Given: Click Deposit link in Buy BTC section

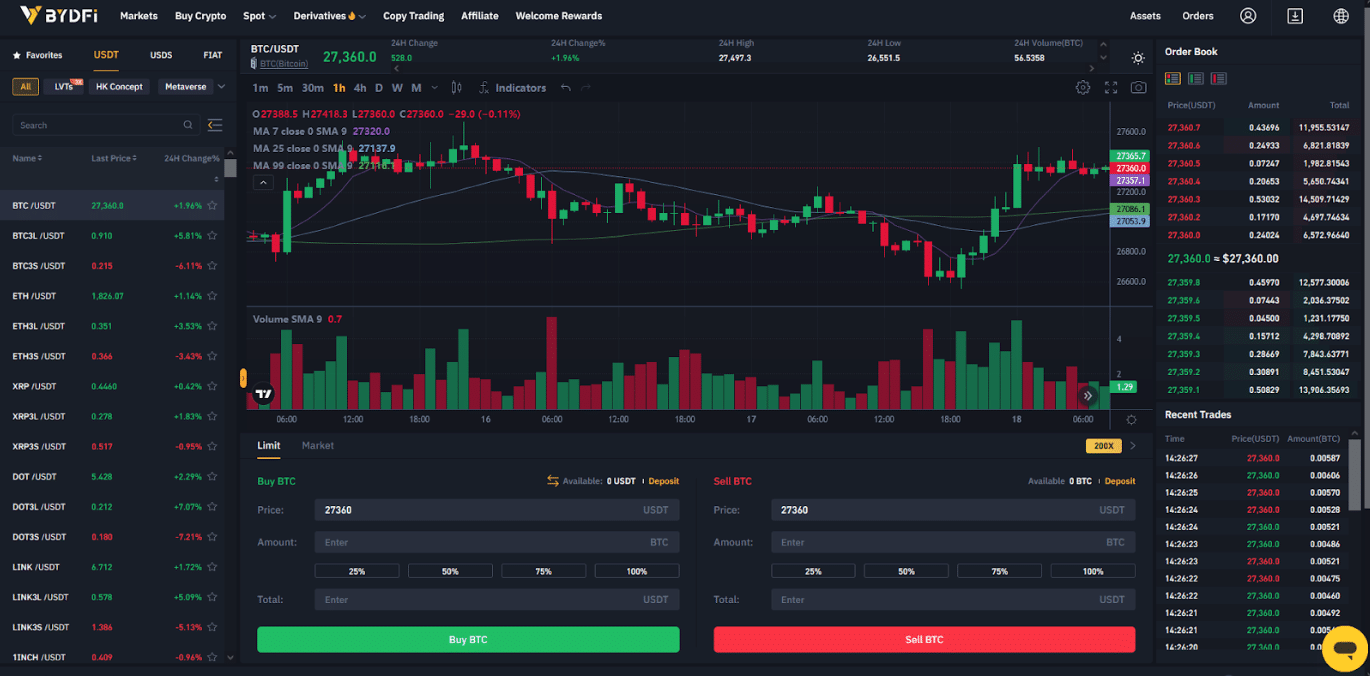Looking at the screenshot, I should (x=664, y=481).
